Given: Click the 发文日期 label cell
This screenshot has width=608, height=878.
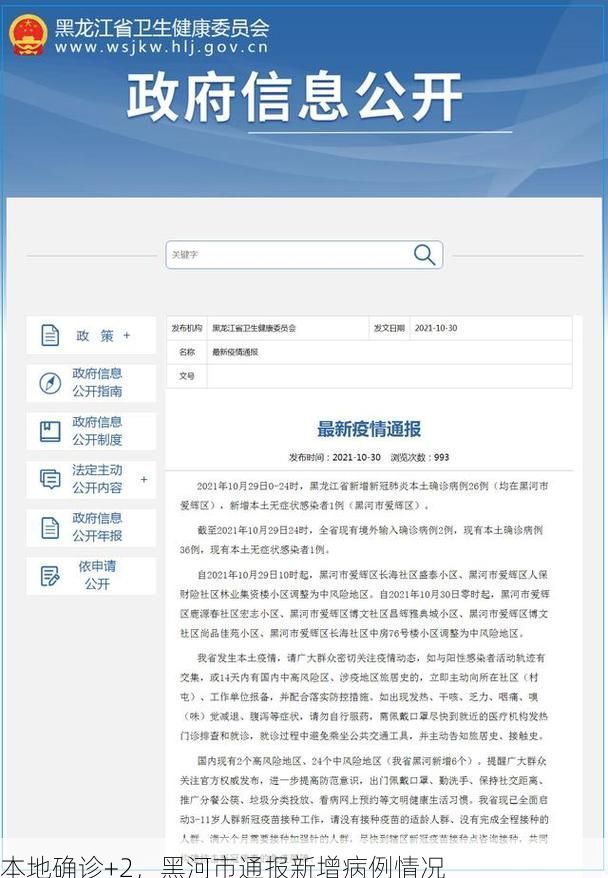Looking at the screenshot, I should click(389, 328).
